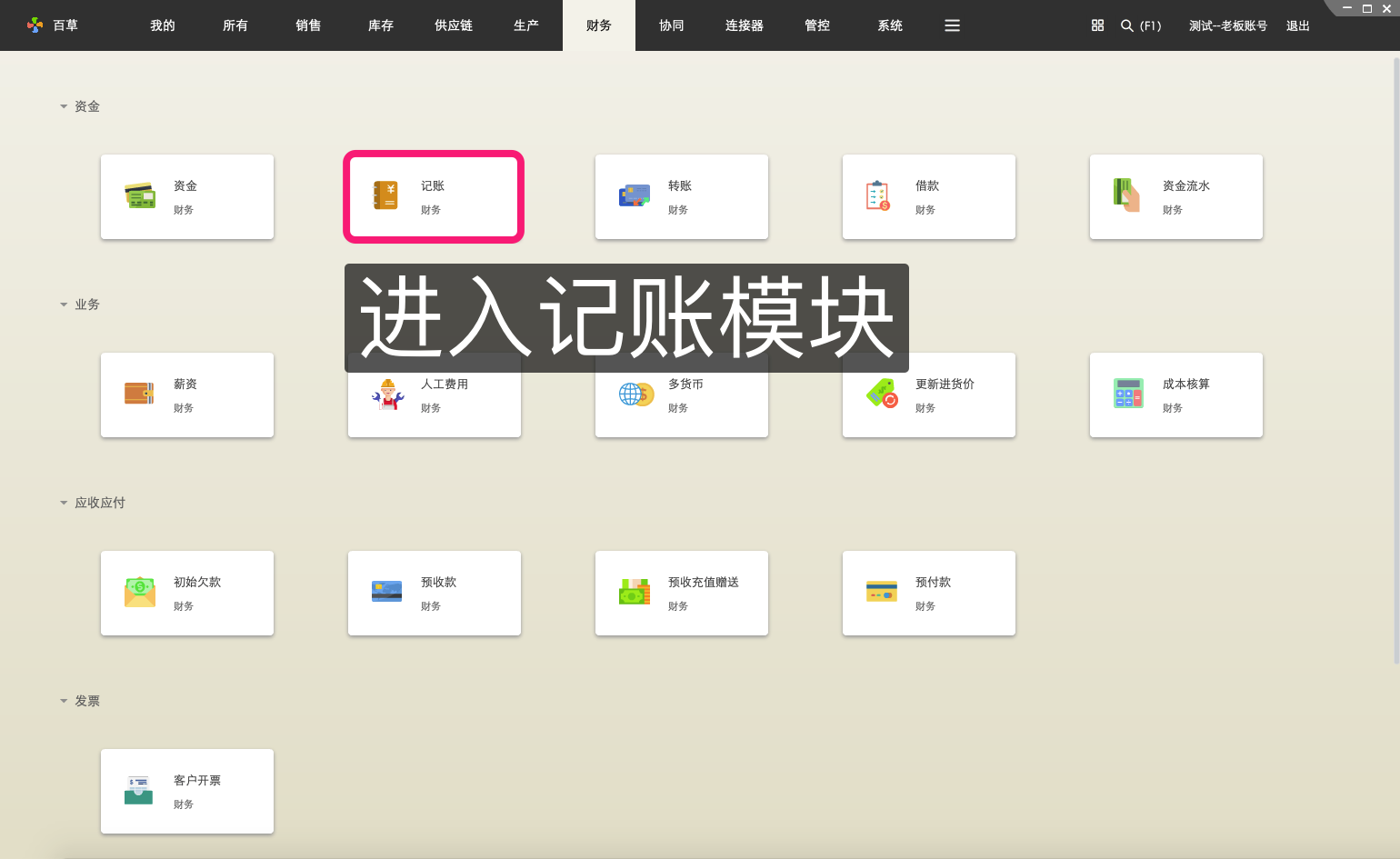Open the 薪资 wallet icon
The height and width of the screenshot is (859, 1400).
pyautogui.click(x=140, y=394)
